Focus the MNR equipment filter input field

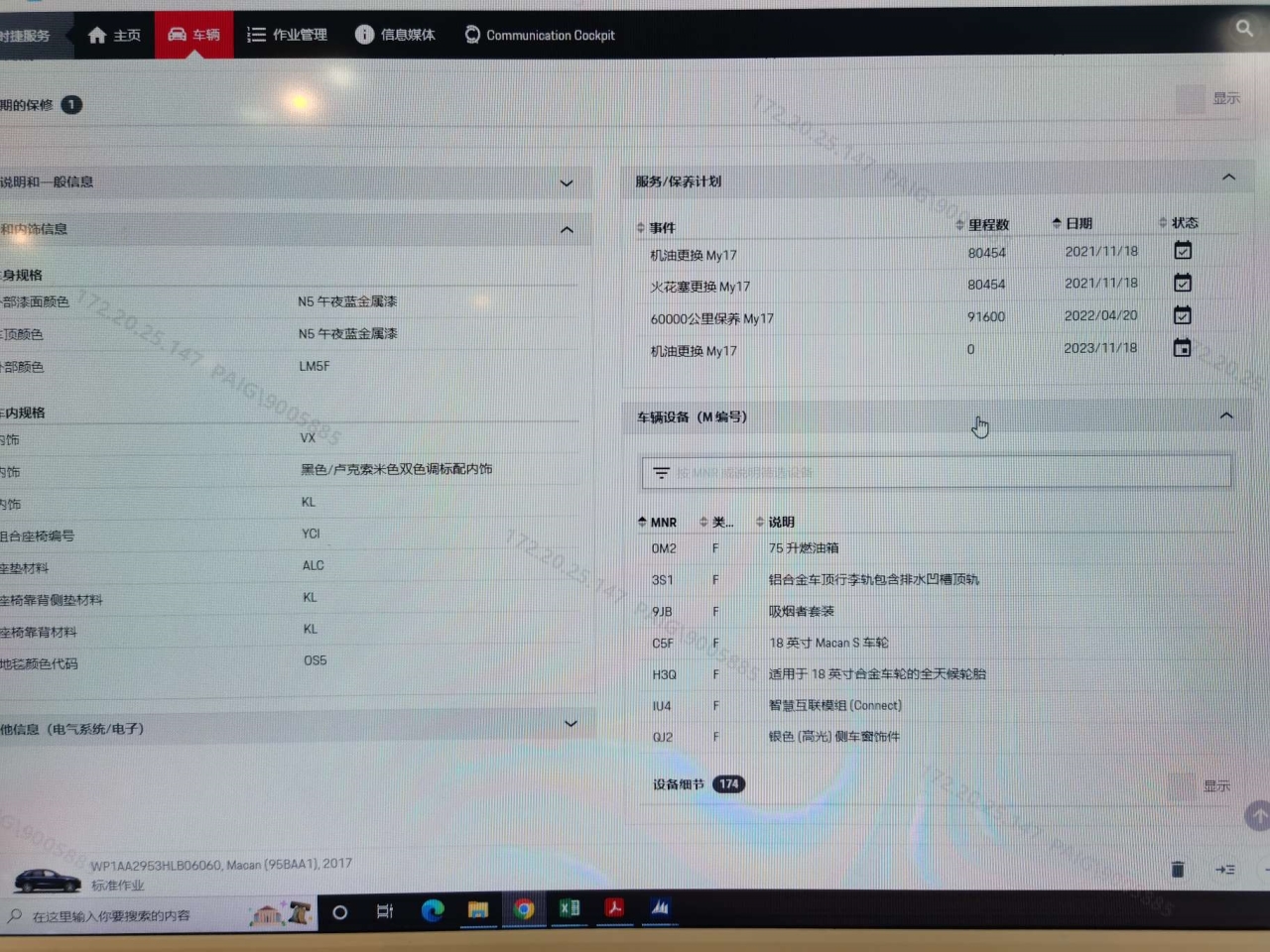[x=937, y=472]
